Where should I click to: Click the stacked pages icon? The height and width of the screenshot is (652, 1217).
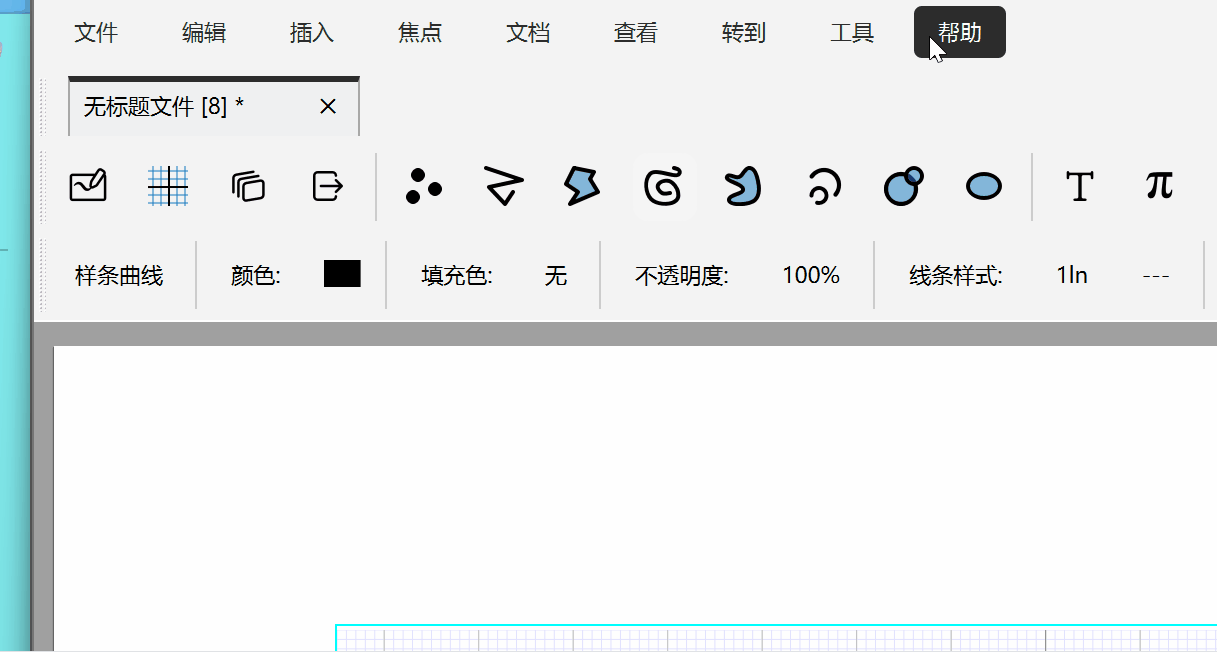tap(248, 186)
